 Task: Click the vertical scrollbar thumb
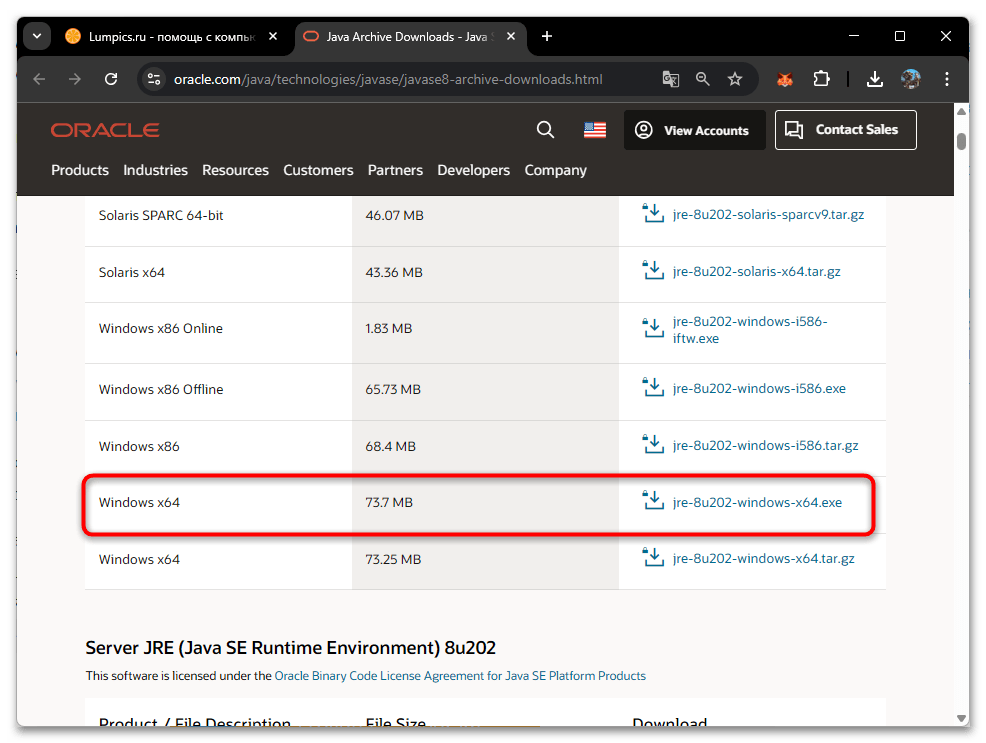click(961, 141)
